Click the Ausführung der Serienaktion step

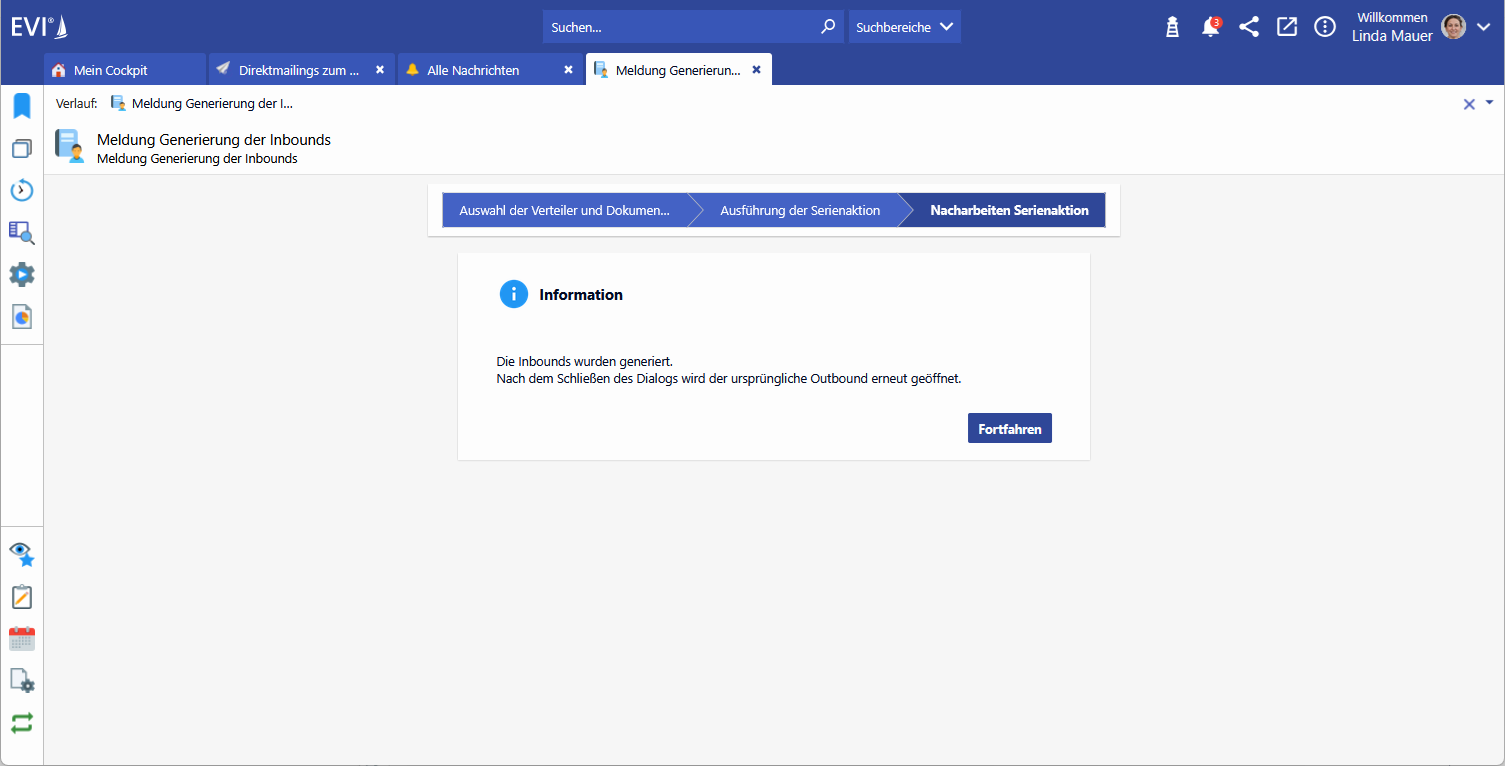click(x=799, y=210)
